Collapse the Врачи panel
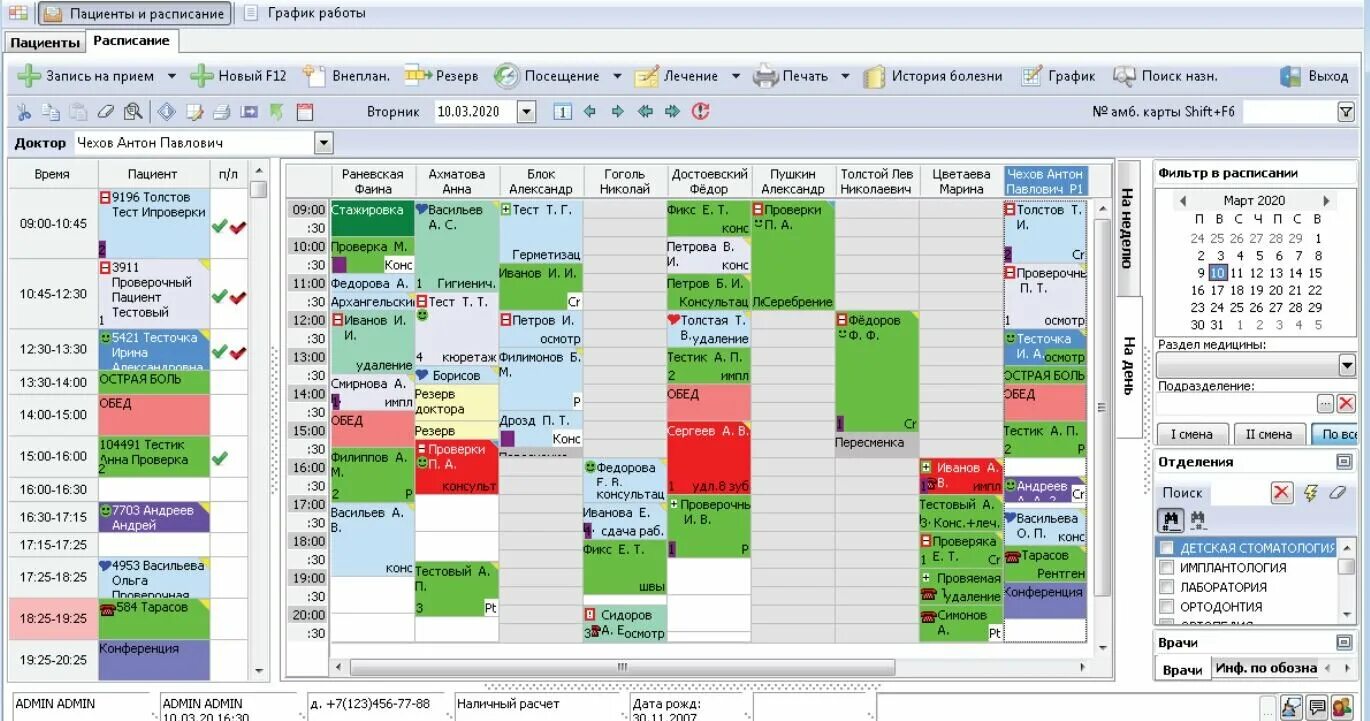The image size is (1370, 721). 1344,642
